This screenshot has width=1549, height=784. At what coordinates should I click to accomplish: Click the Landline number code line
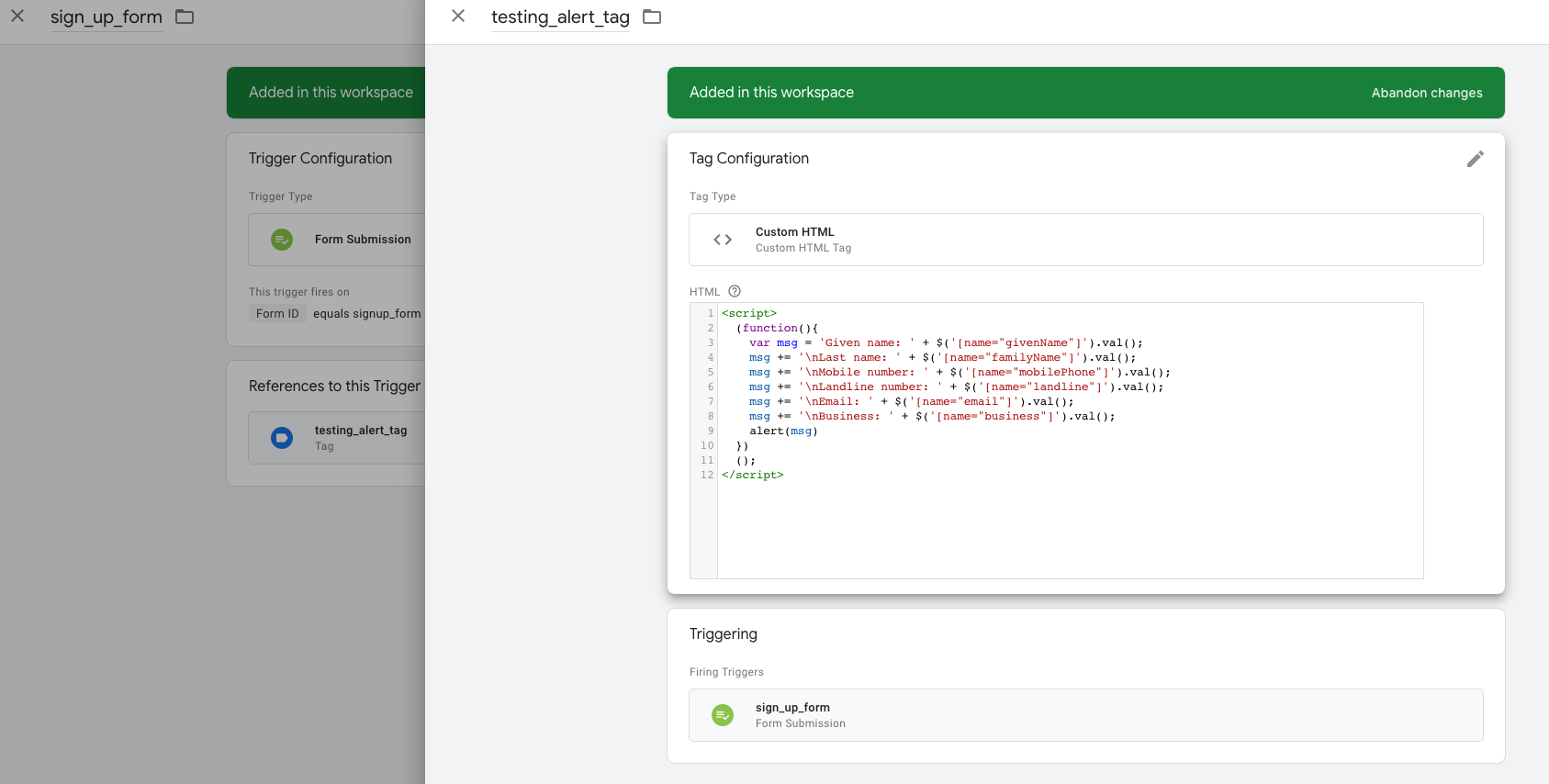point(956,386)
